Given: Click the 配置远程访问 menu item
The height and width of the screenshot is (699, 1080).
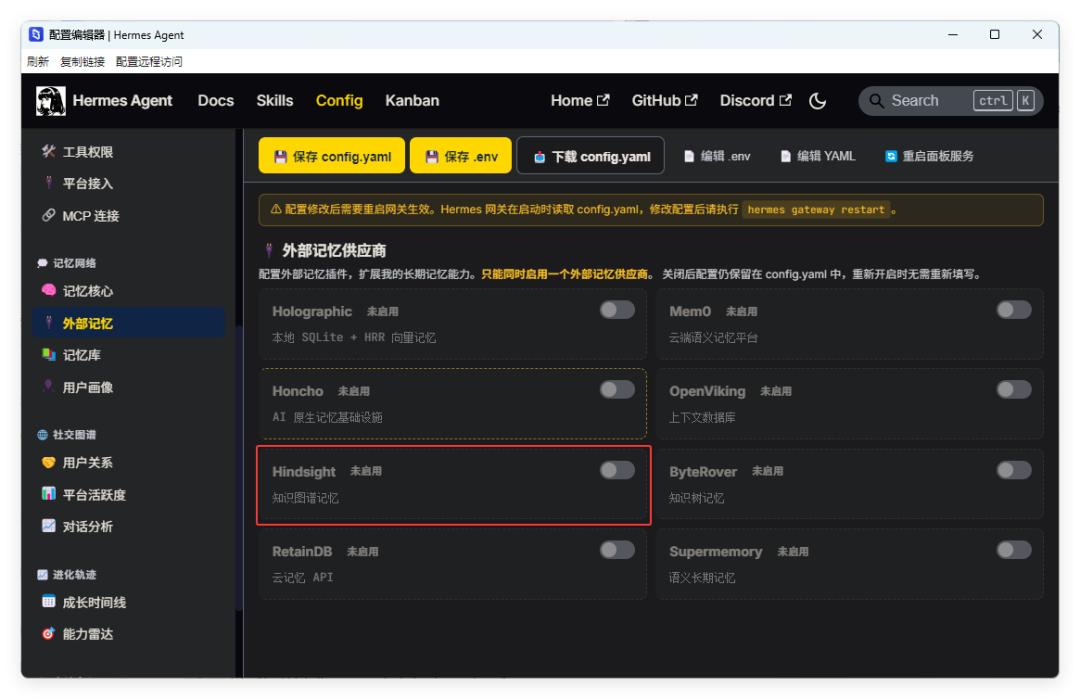Looking at the screenshot, I should point(149,62).
